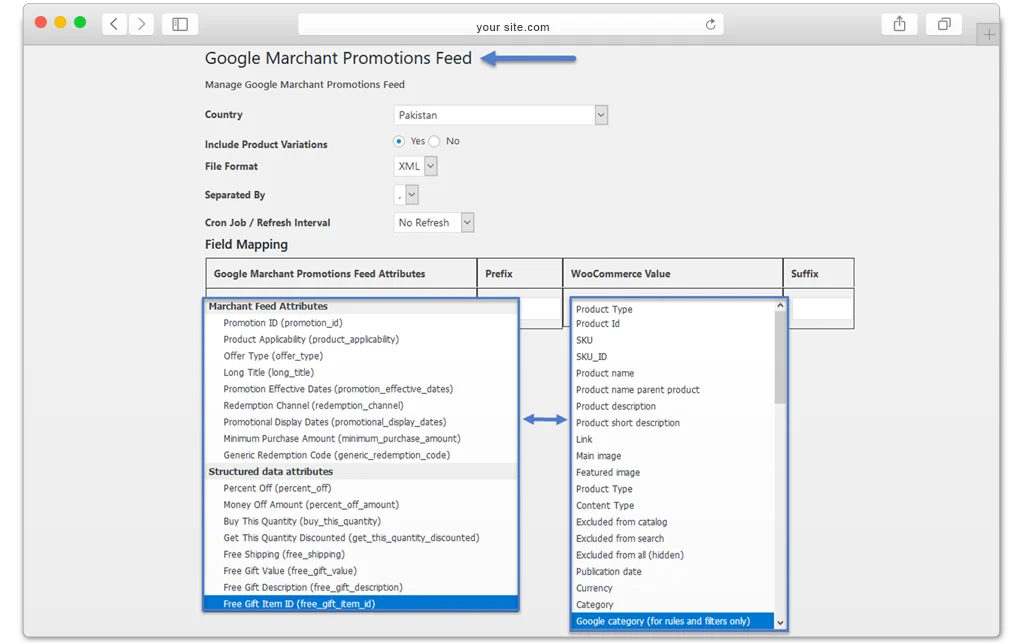Go forward with the browser forward arrow
Viewport: 1024px width, 643px height.
point(141,24)
